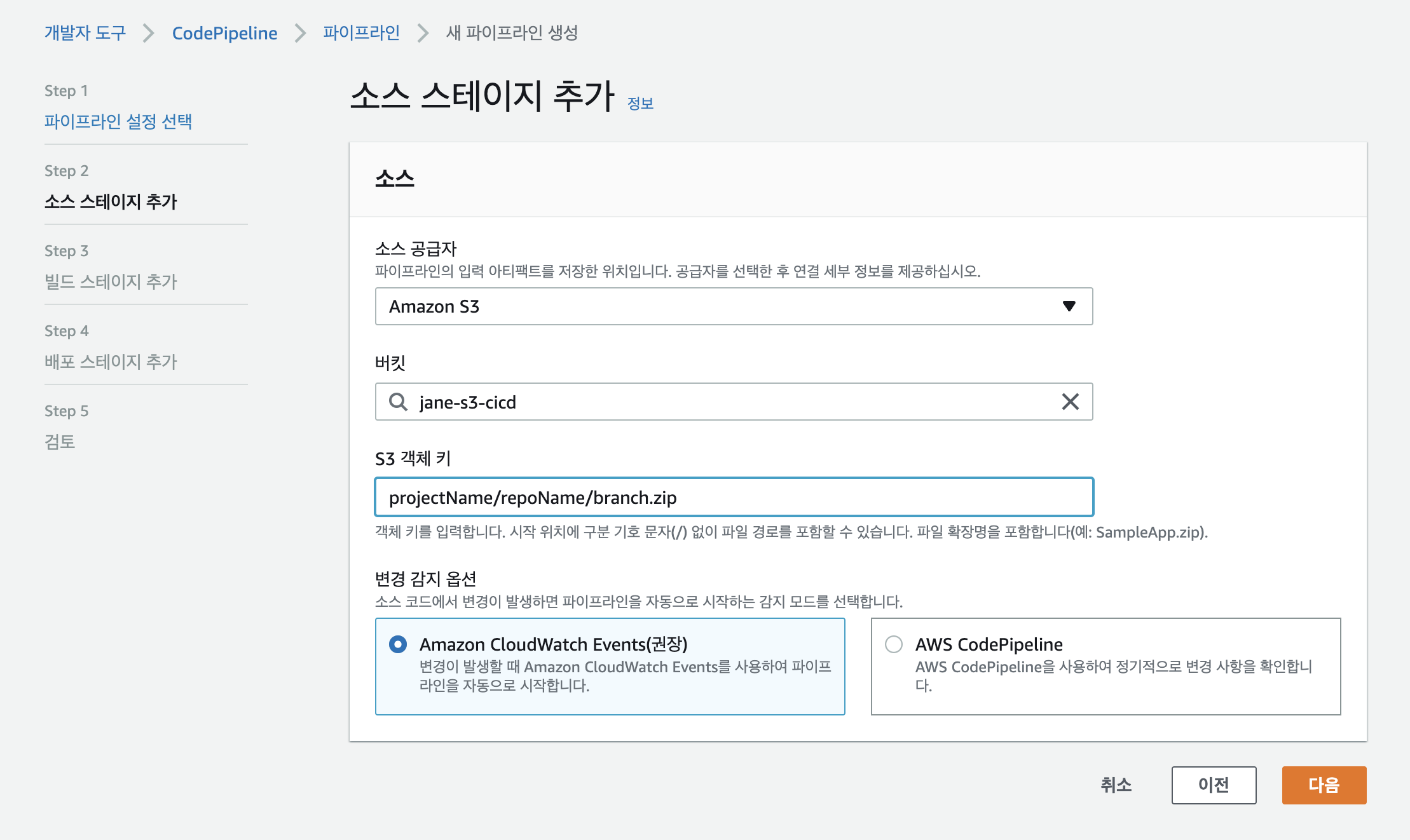Click the 소스 공급자 label
This screenshot has height=840, width=1410.
[416, 248]
